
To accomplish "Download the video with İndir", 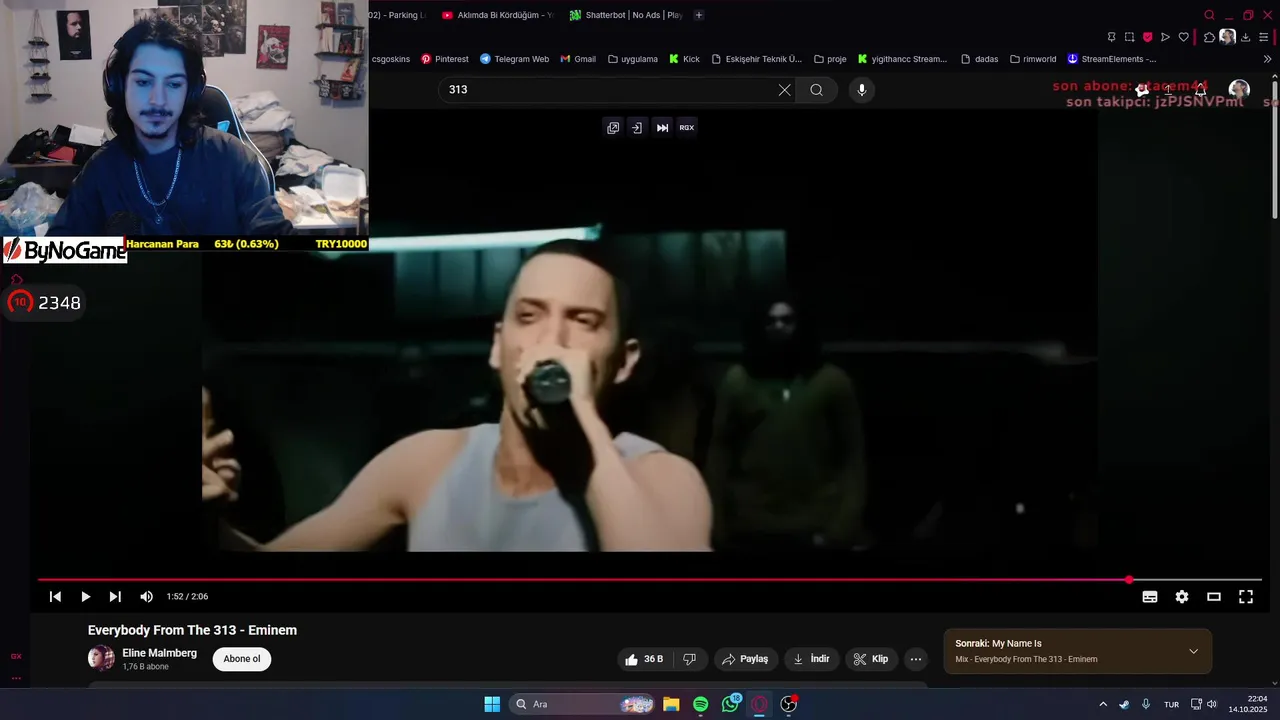I will 812,659.
